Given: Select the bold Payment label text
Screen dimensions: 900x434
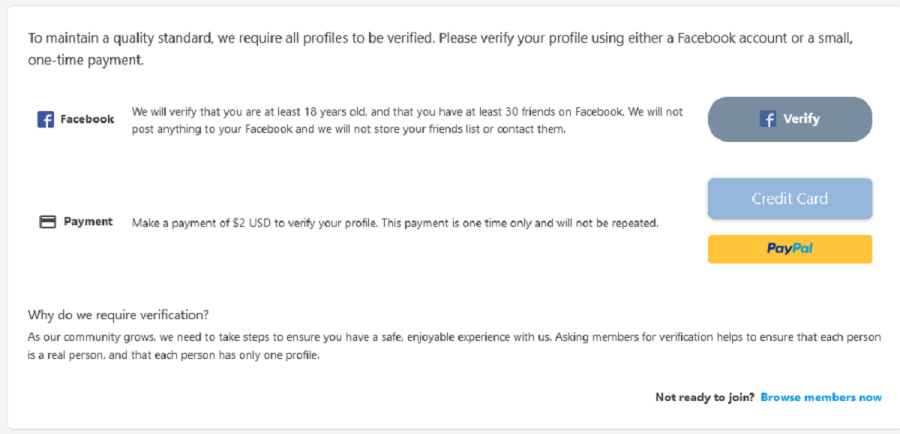Looking at the screenshot, I should pyautogui.click(x=88, y=222).
